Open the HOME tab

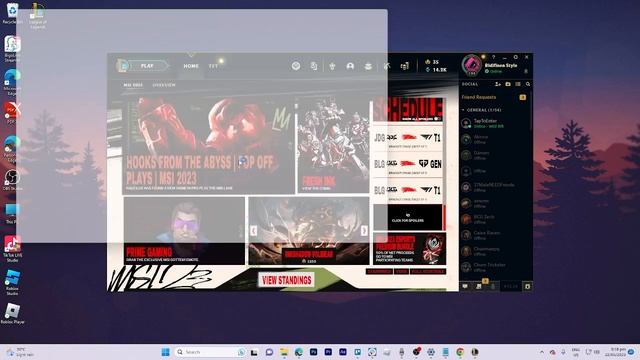191,66
